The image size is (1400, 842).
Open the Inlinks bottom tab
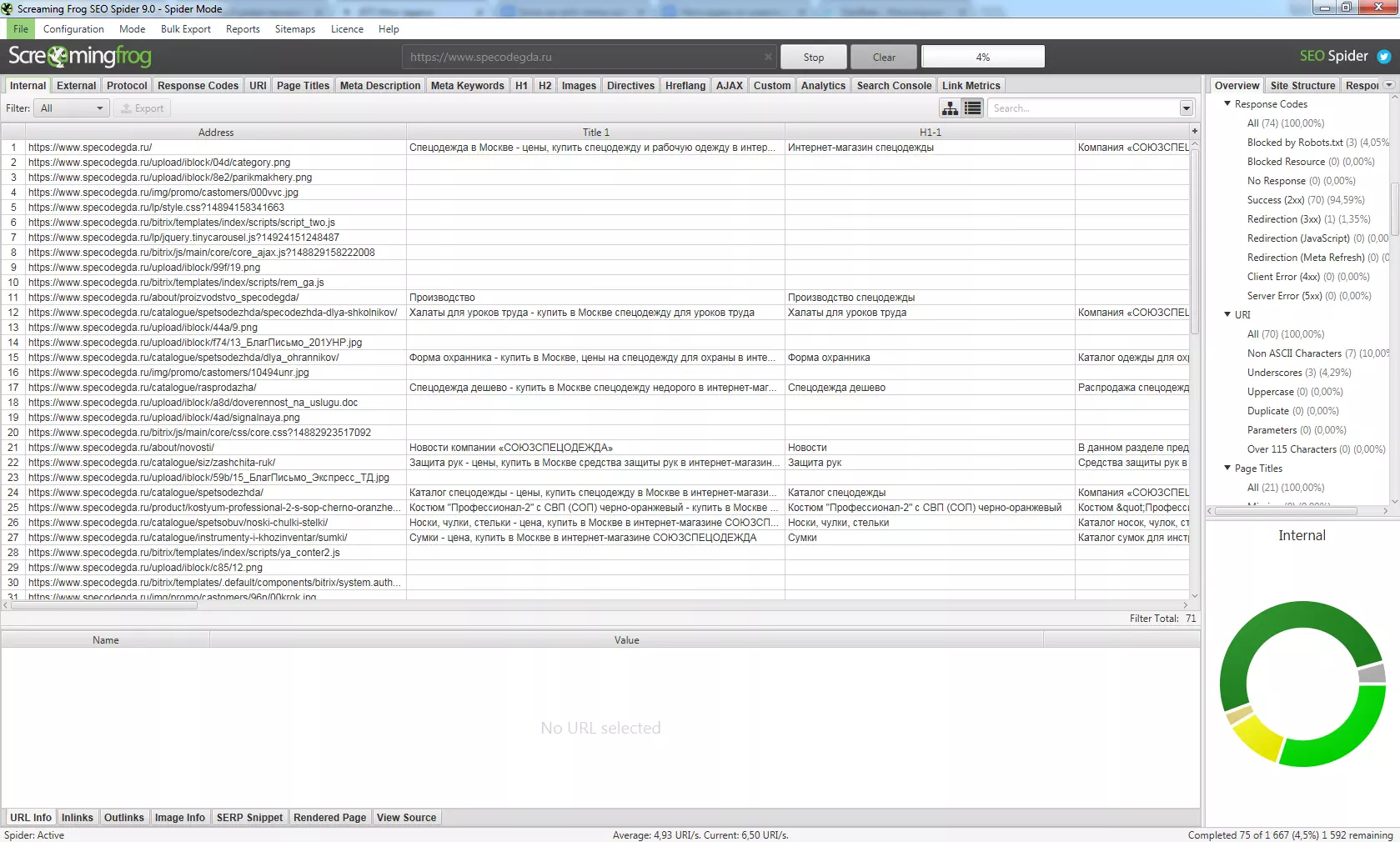77,818
